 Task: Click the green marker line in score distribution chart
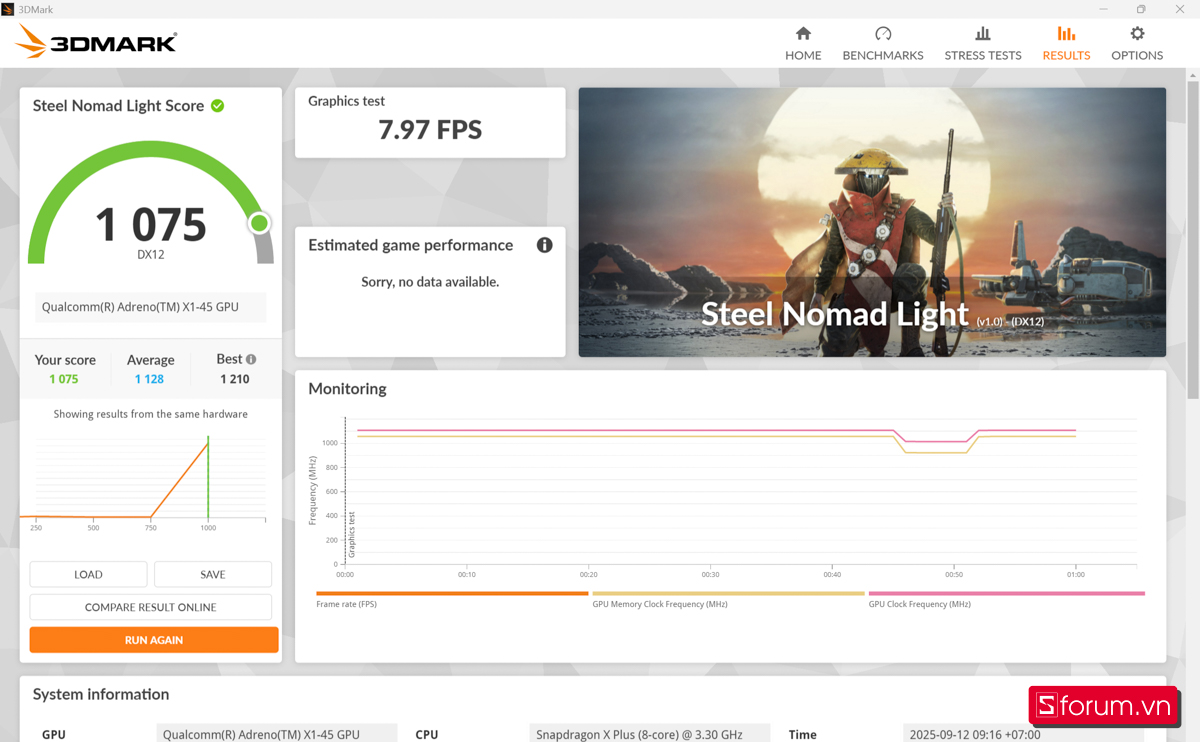click(208, 476)
